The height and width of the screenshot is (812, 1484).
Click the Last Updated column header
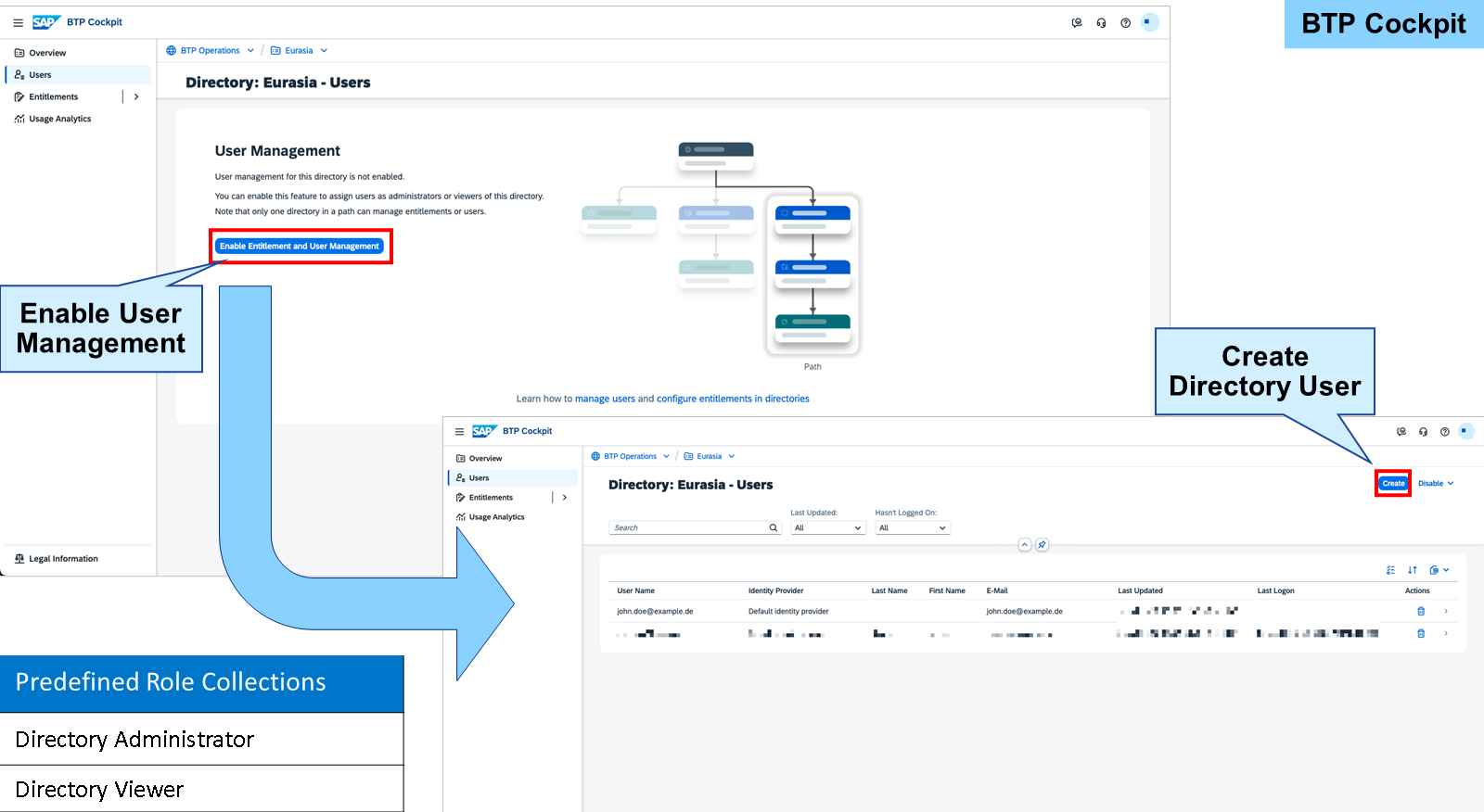tap(1140, 591)
